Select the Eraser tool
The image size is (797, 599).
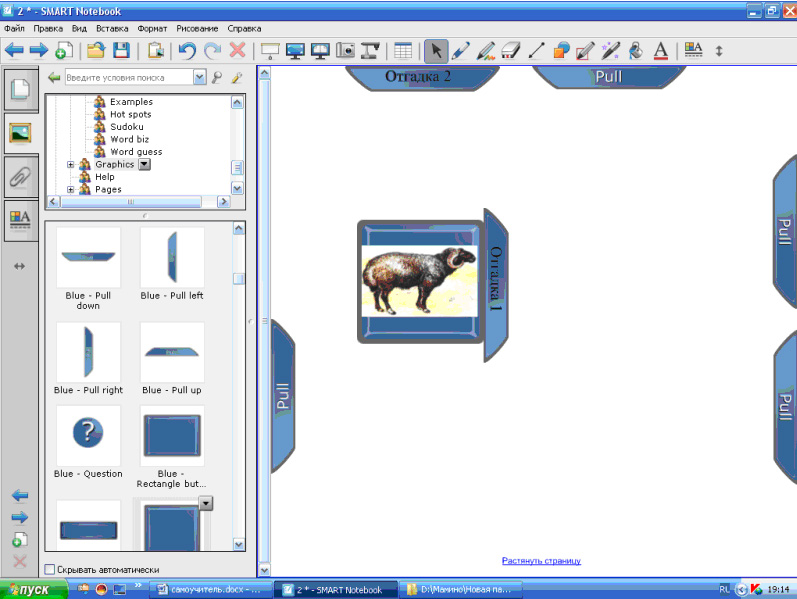[x=511, y=50]
